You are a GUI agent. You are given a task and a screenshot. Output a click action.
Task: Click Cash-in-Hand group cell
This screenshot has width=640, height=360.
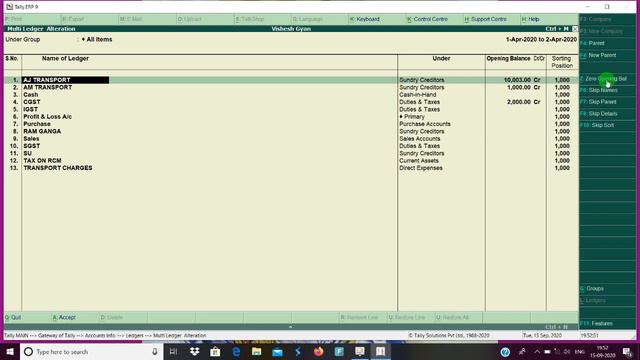tap(418, 95)
